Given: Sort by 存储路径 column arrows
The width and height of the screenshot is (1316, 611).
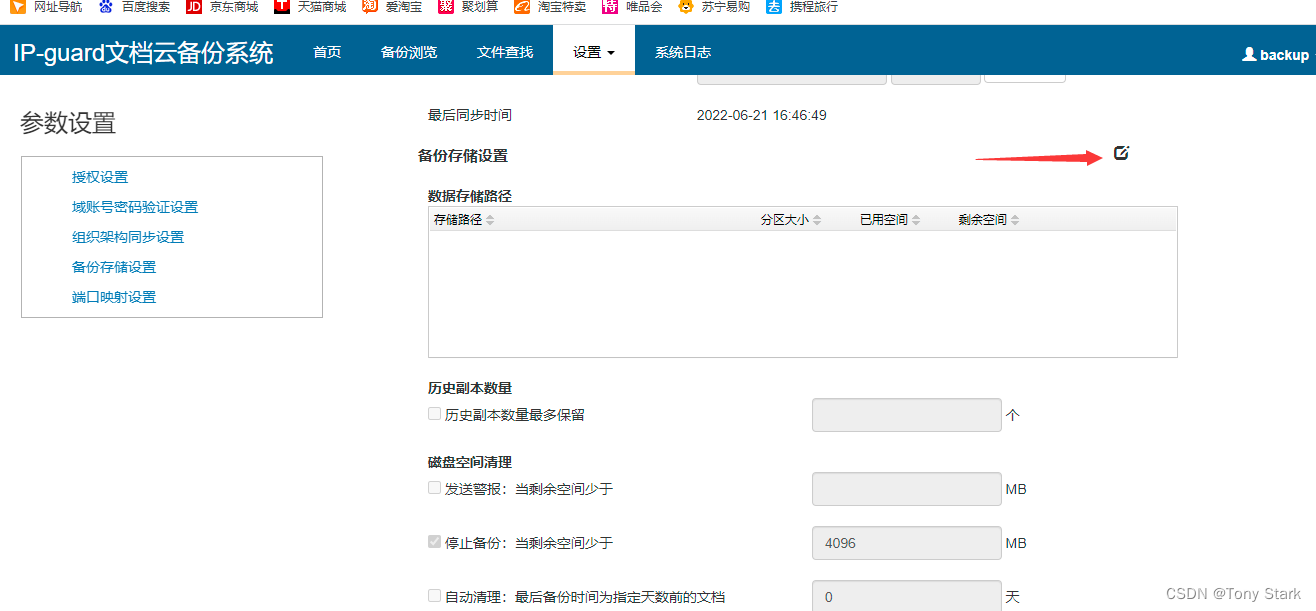Looking at the screenshot, I should pyautogui.click(x=490, y=220).
